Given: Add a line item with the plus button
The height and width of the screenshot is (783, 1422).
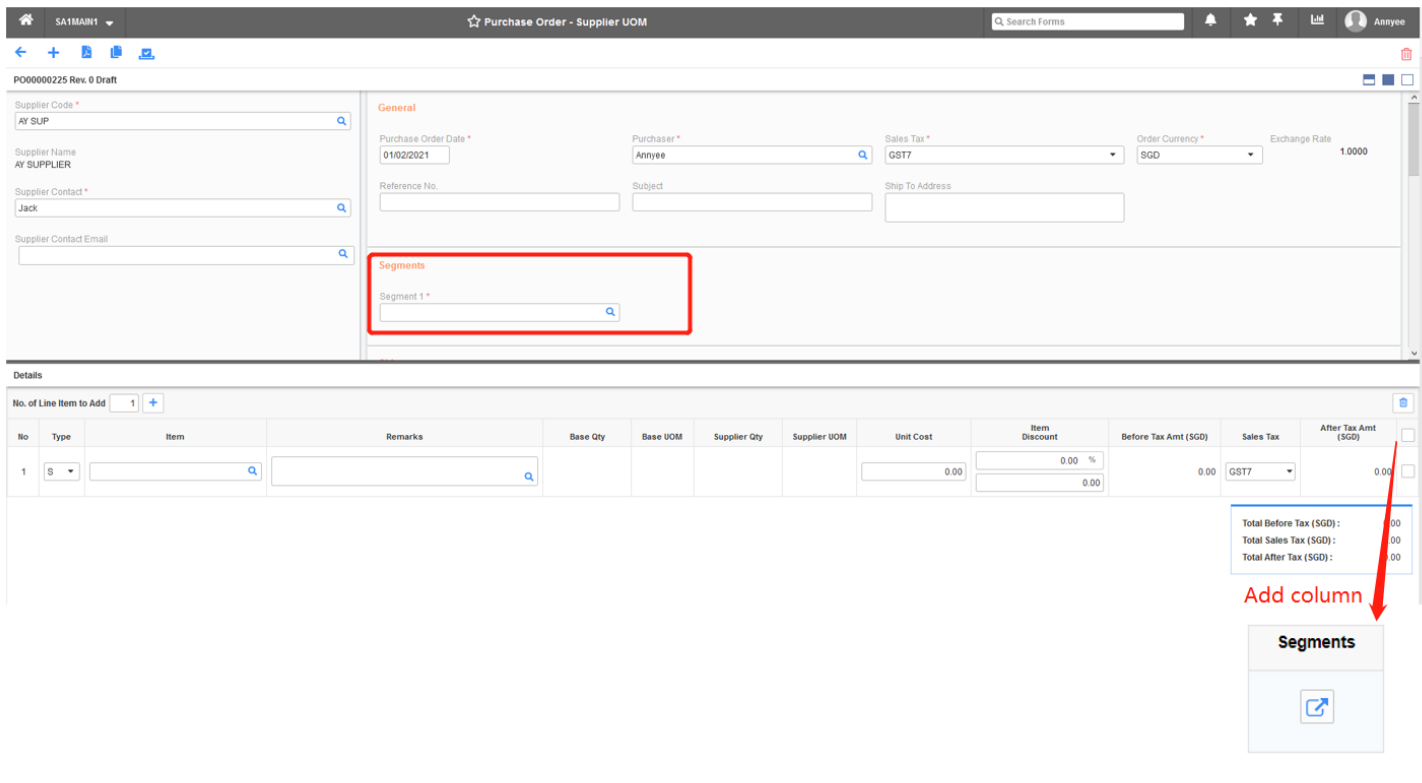Looking at the screenshot, I should (153, 402).
